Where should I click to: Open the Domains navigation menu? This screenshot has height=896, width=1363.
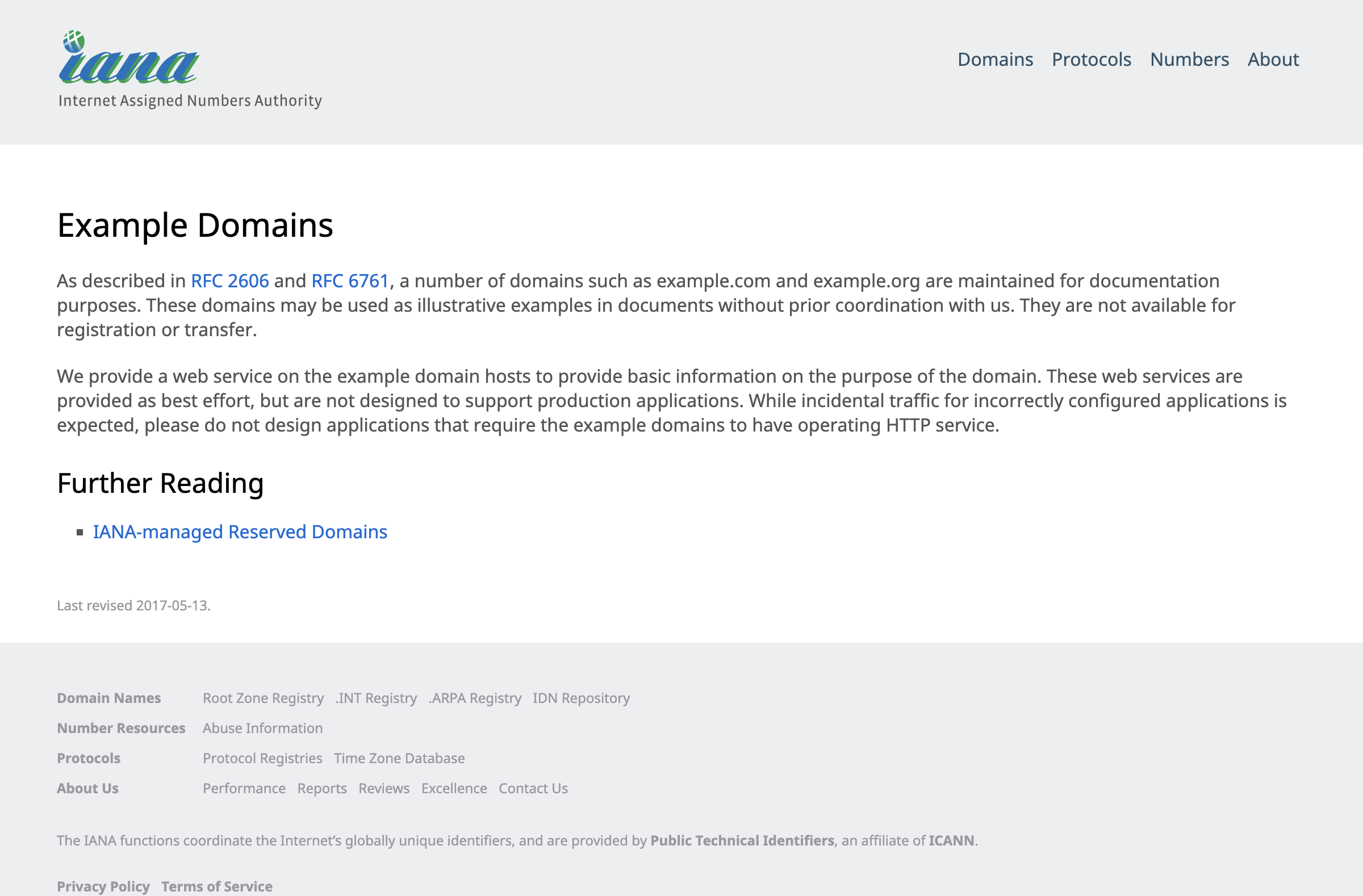pos(996,59)
